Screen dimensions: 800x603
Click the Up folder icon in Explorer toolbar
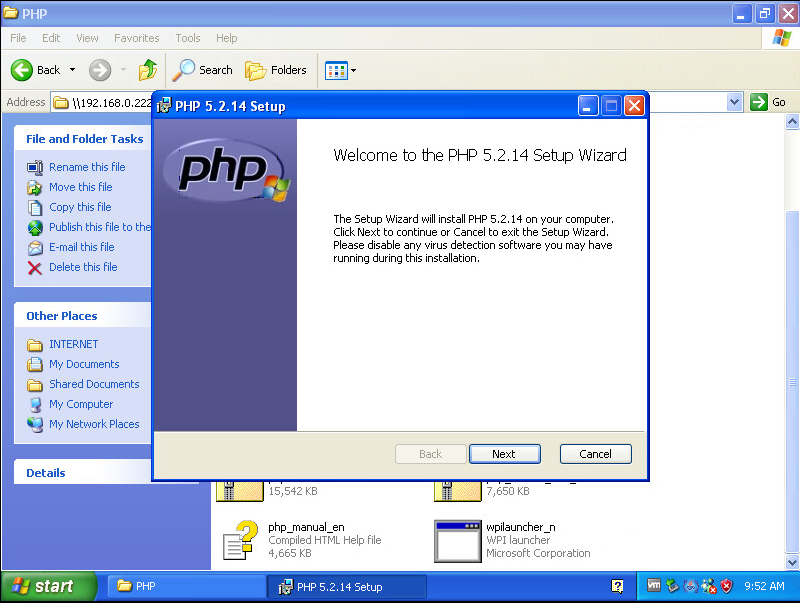coord(148,70)
